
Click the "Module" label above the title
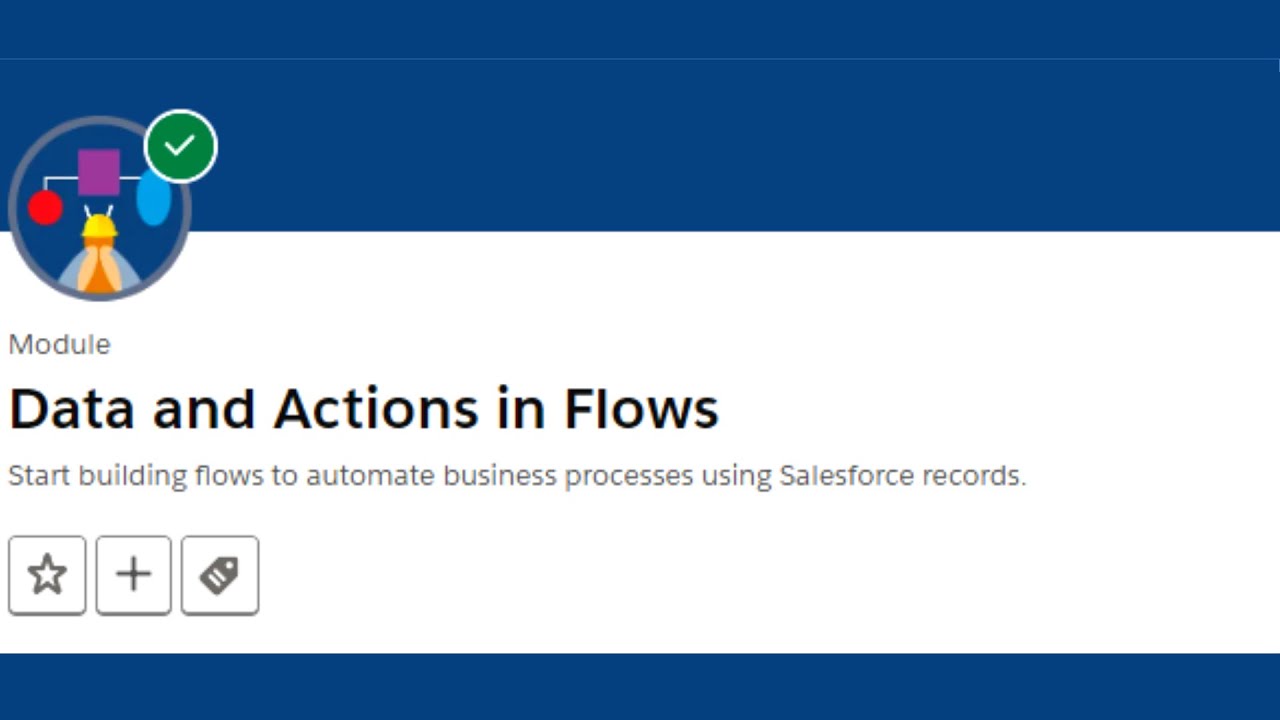click(x=59, y=344)
